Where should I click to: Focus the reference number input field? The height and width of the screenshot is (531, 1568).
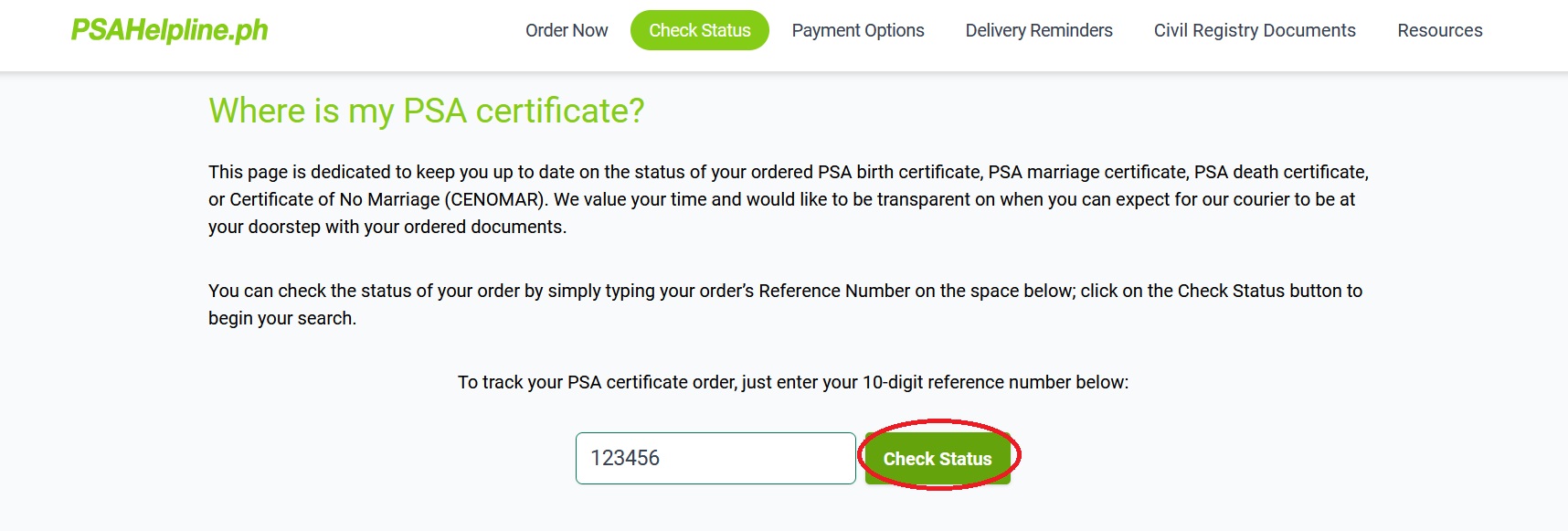[x=715, y=458]
